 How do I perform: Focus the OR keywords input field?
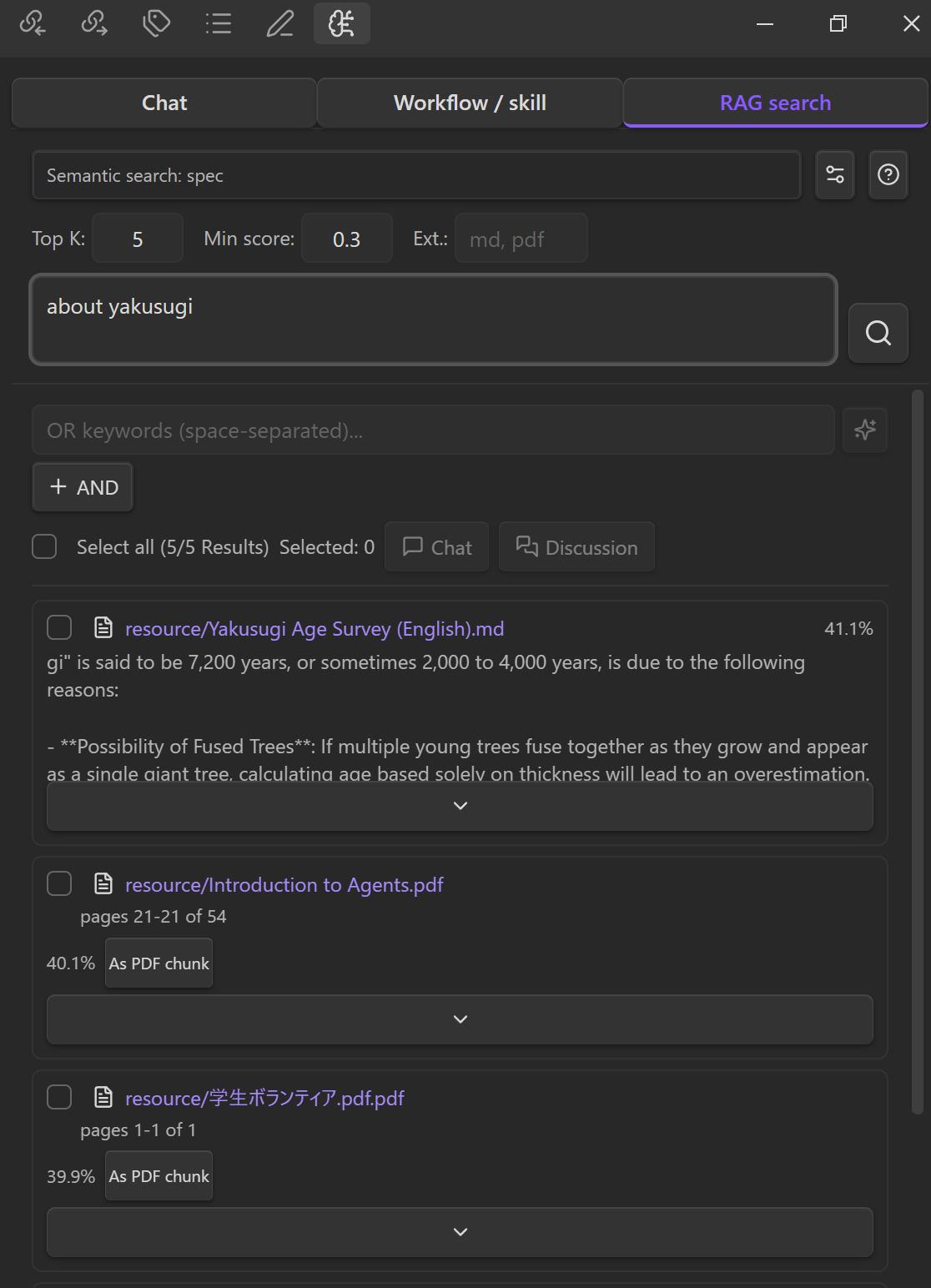(433, 430)
